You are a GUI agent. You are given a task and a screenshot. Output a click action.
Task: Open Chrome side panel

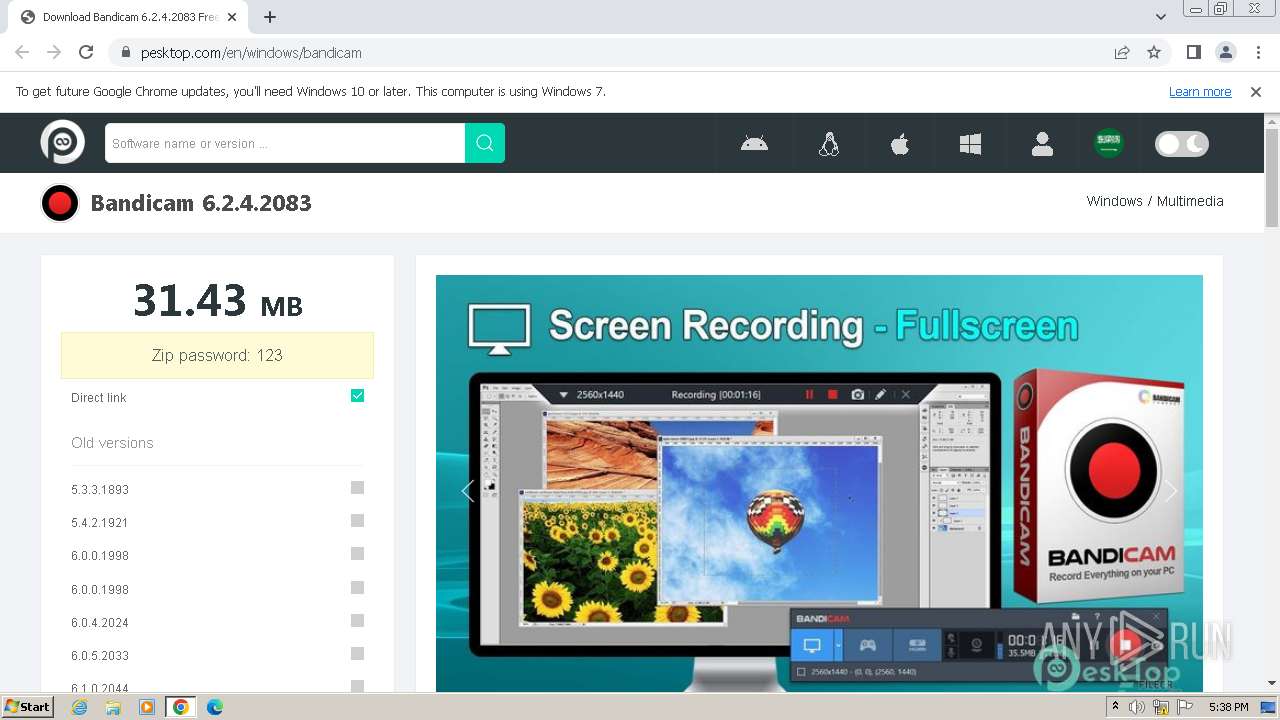tap(1193, 52)
